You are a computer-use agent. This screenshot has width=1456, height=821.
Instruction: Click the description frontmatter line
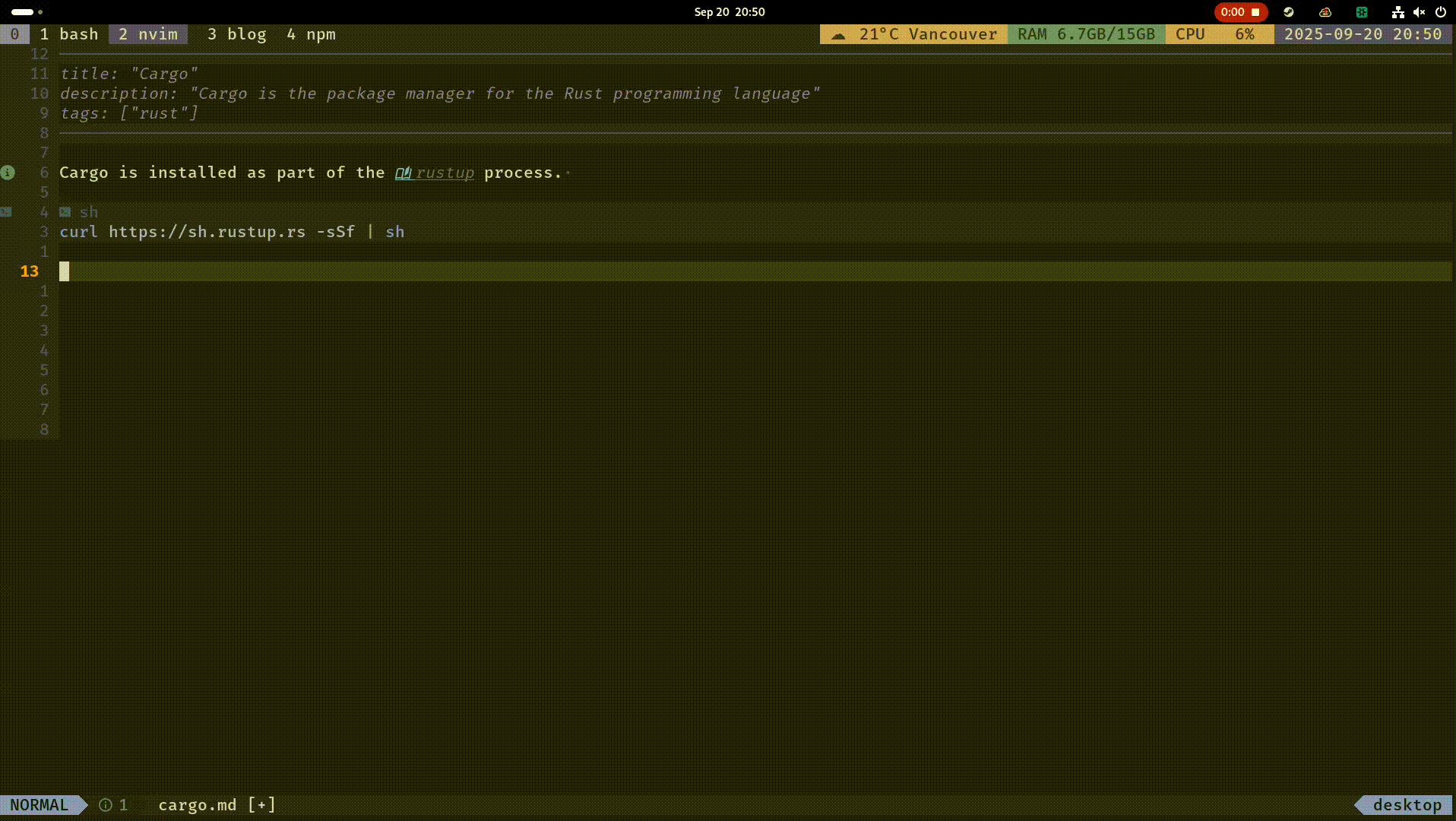click(440, 94)
